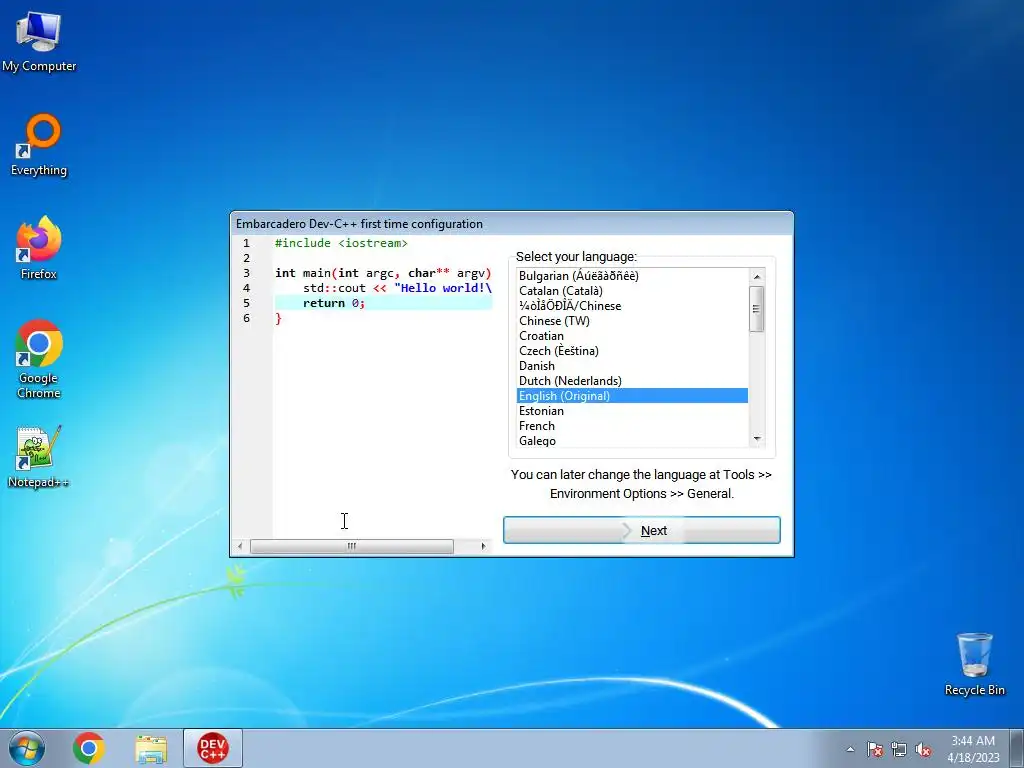Click network status tray icon
Viewport: 1024px width, 768px height.
899,749
